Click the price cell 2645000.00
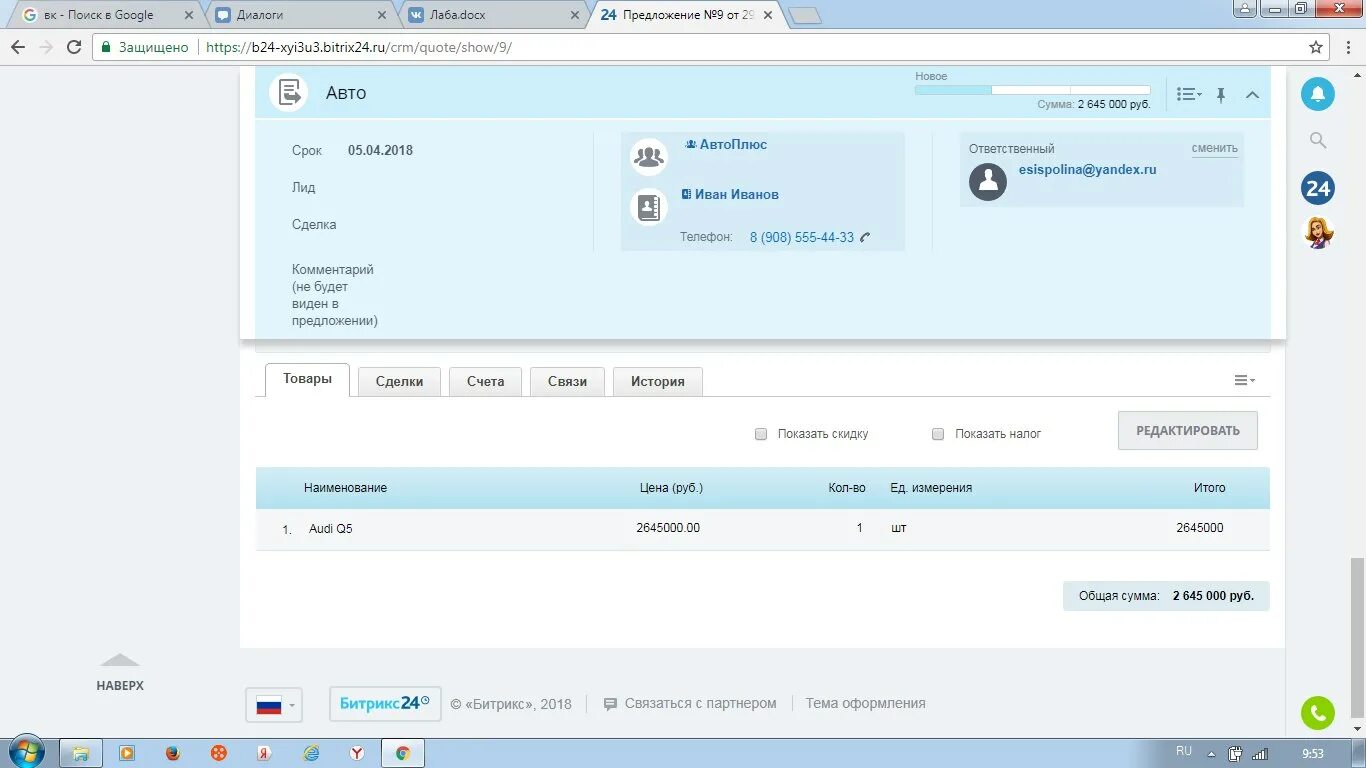Image resolution: width=1366 pixels, height=768 pixels. tap(668, 527)
